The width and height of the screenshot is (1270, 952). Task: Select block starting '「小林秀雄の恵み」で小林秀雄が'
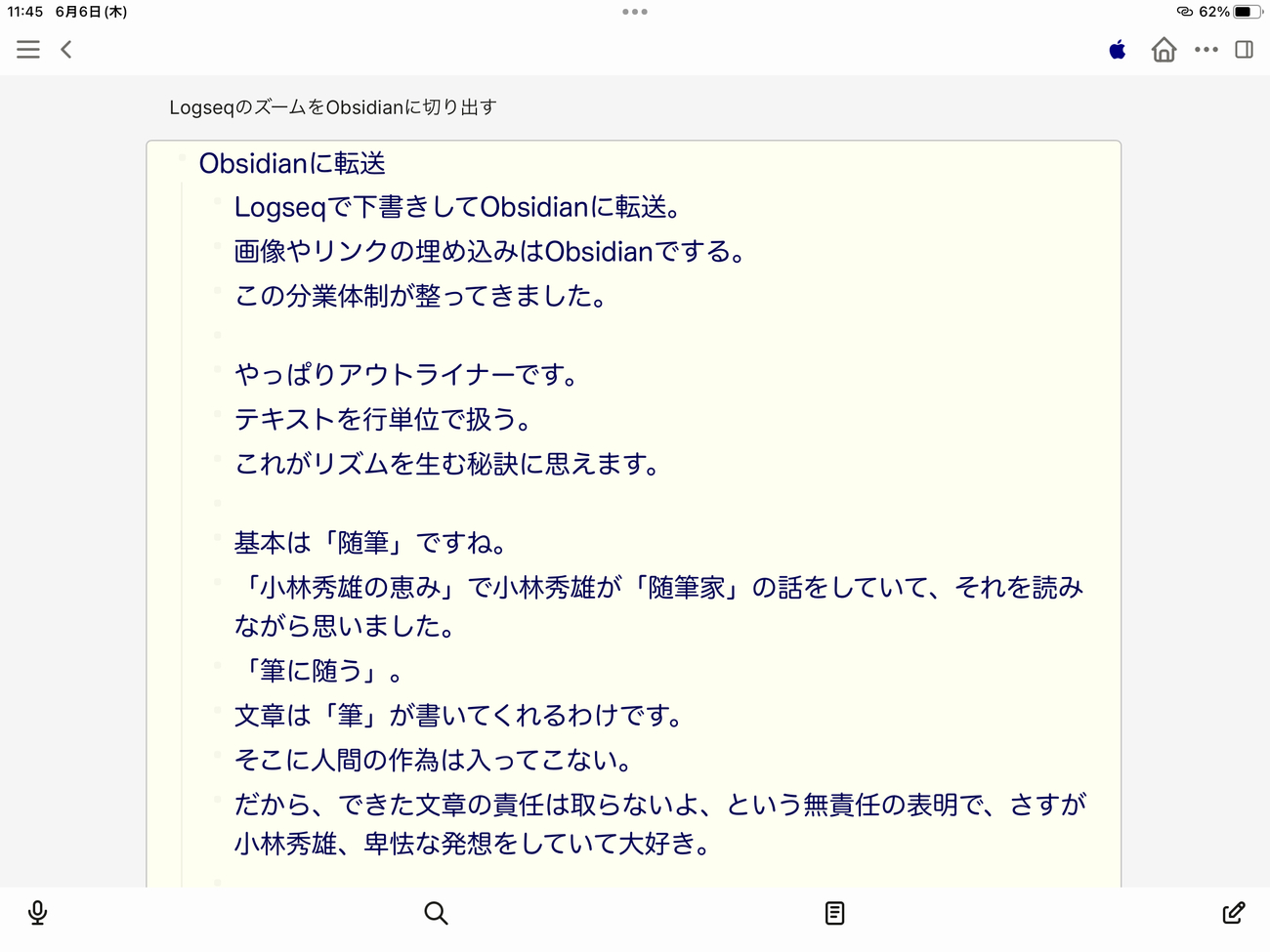(659, 606)
